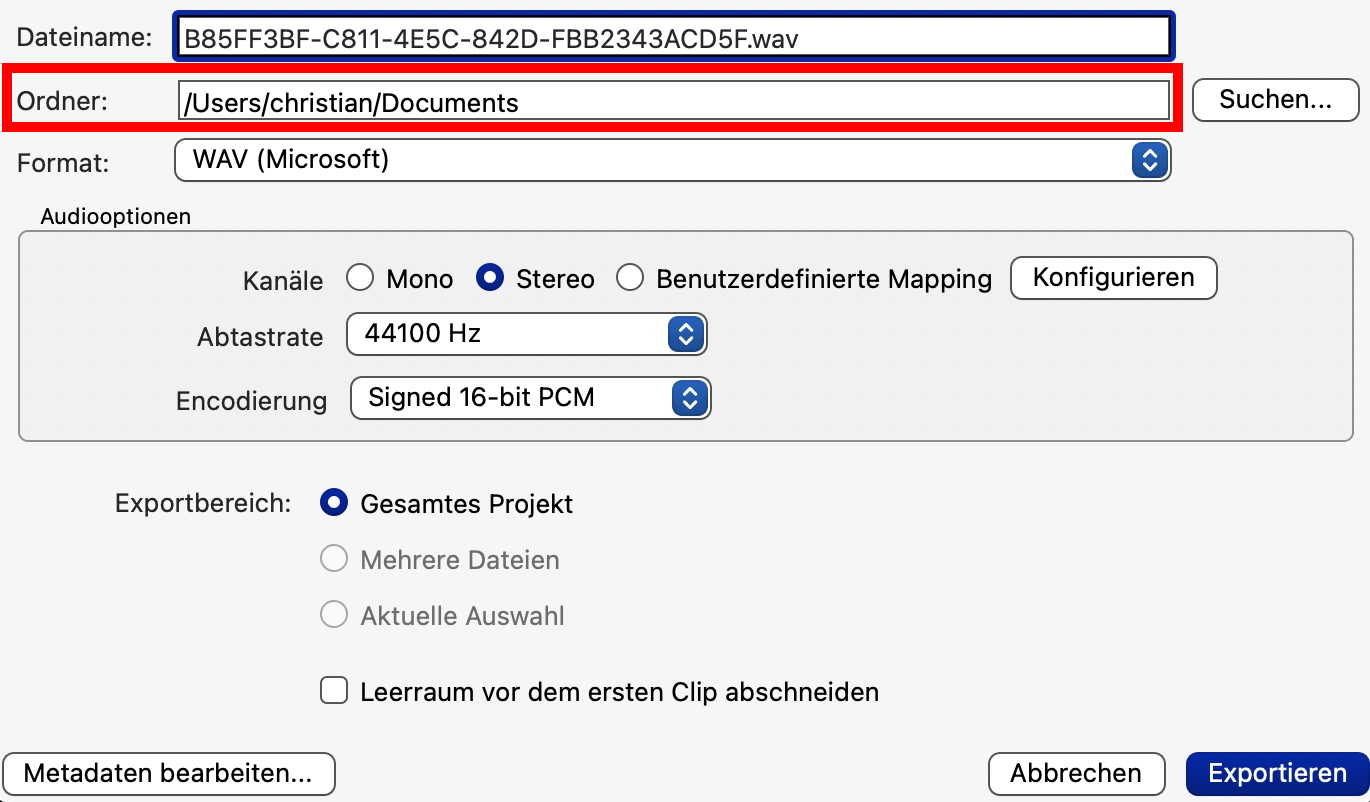
Task: Choose the Mehrere Dateien option
Action: click(x=333, y=559)
